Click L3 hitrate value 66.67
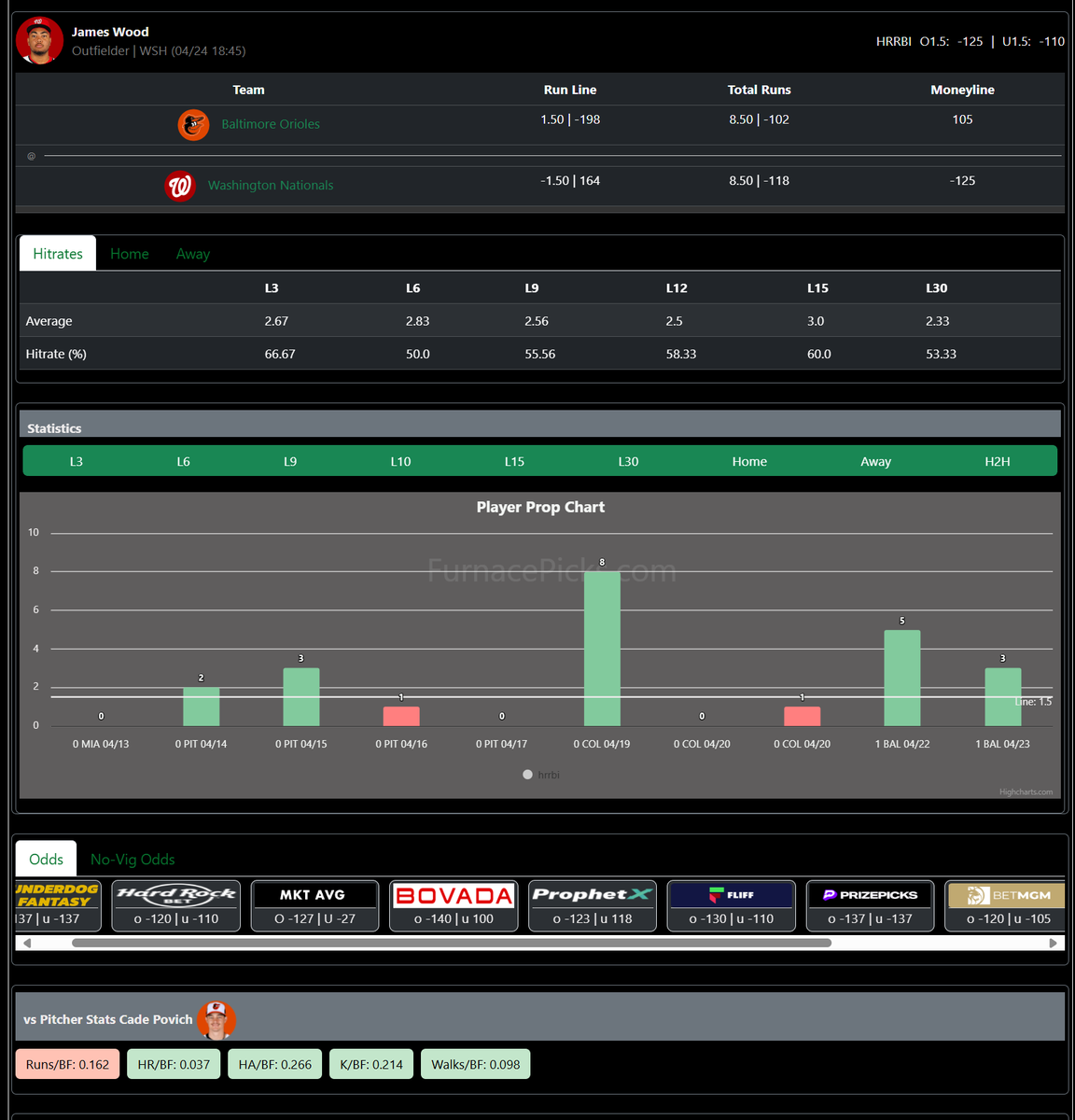1075x1120 pixels. point(280,355)
